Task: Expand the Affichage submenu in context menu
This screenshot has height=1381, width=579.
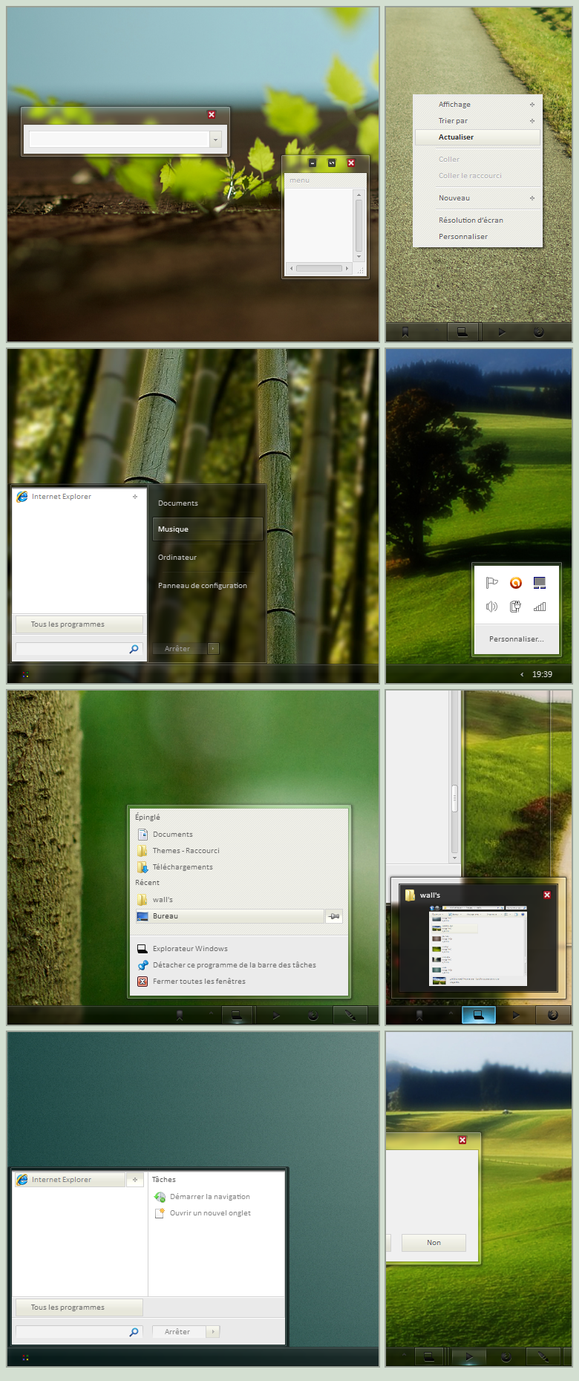Action: pyautogui.click(x=532, y=104)
